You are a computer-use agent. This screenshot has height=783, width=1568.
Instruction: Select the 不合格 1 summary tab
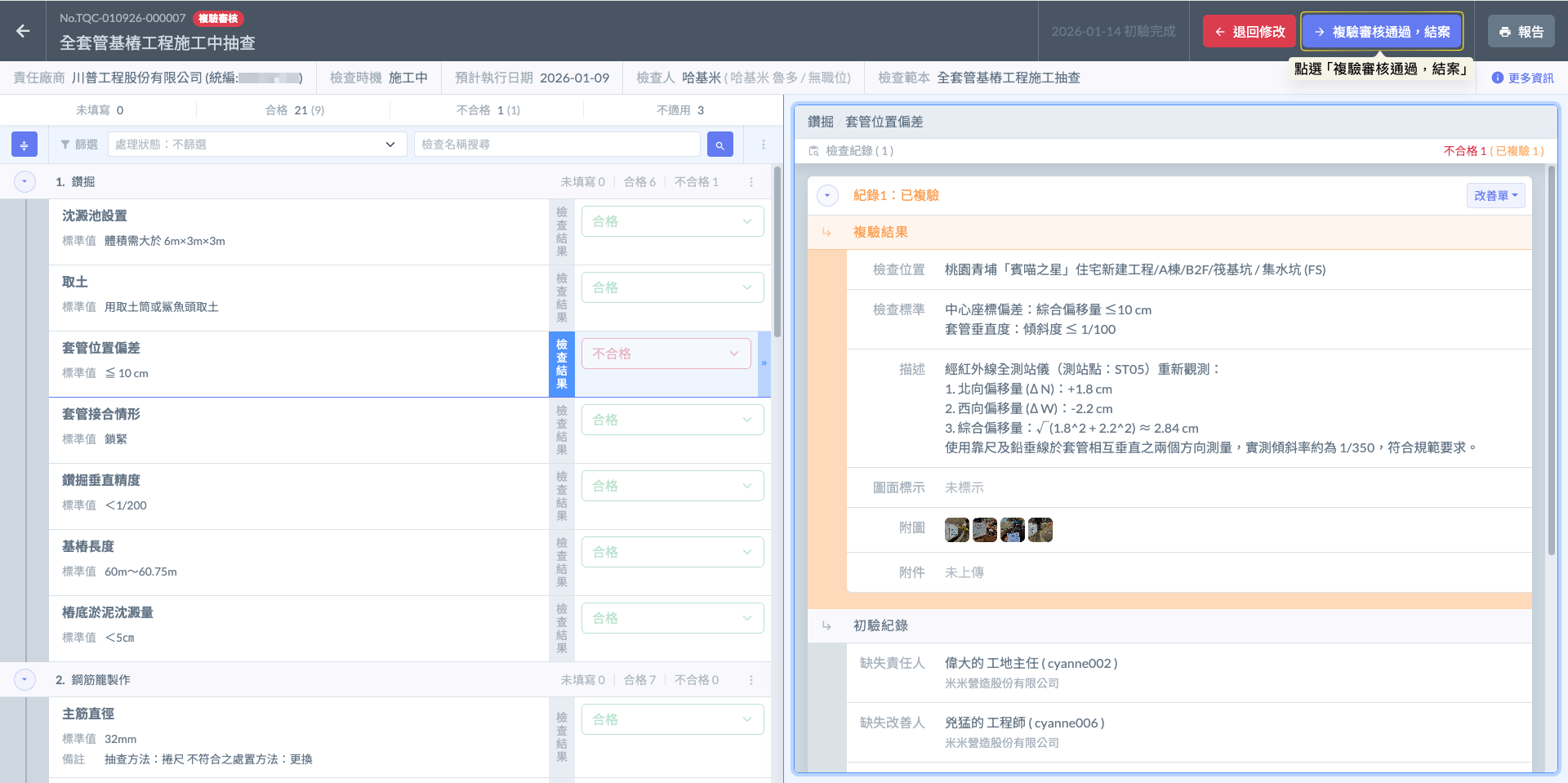488,110
